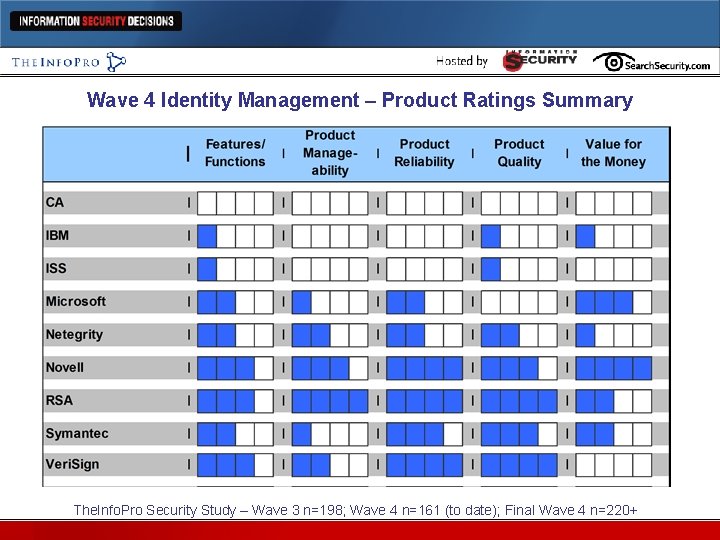Select the Novell row label

(x=65, y=368)
